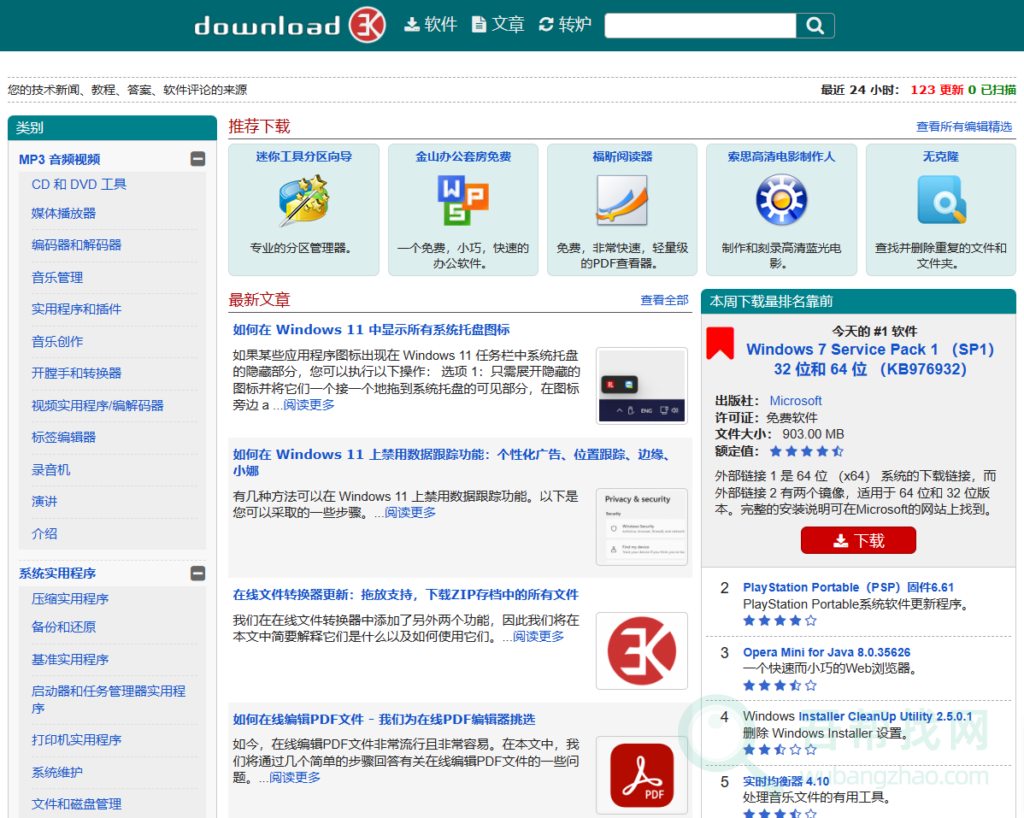
Task: Open the Sothink HD Movie Maker icon
Action: coord(781,201)
